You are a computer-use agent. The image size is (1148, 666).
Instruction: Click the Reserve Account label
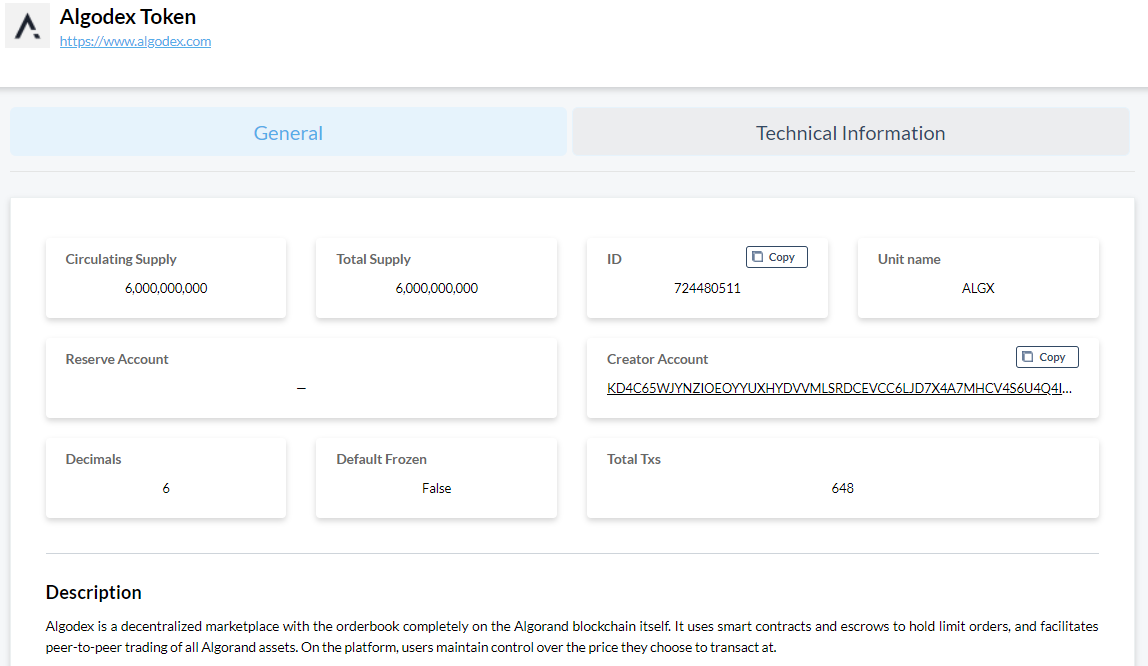(x=117, y=359)
